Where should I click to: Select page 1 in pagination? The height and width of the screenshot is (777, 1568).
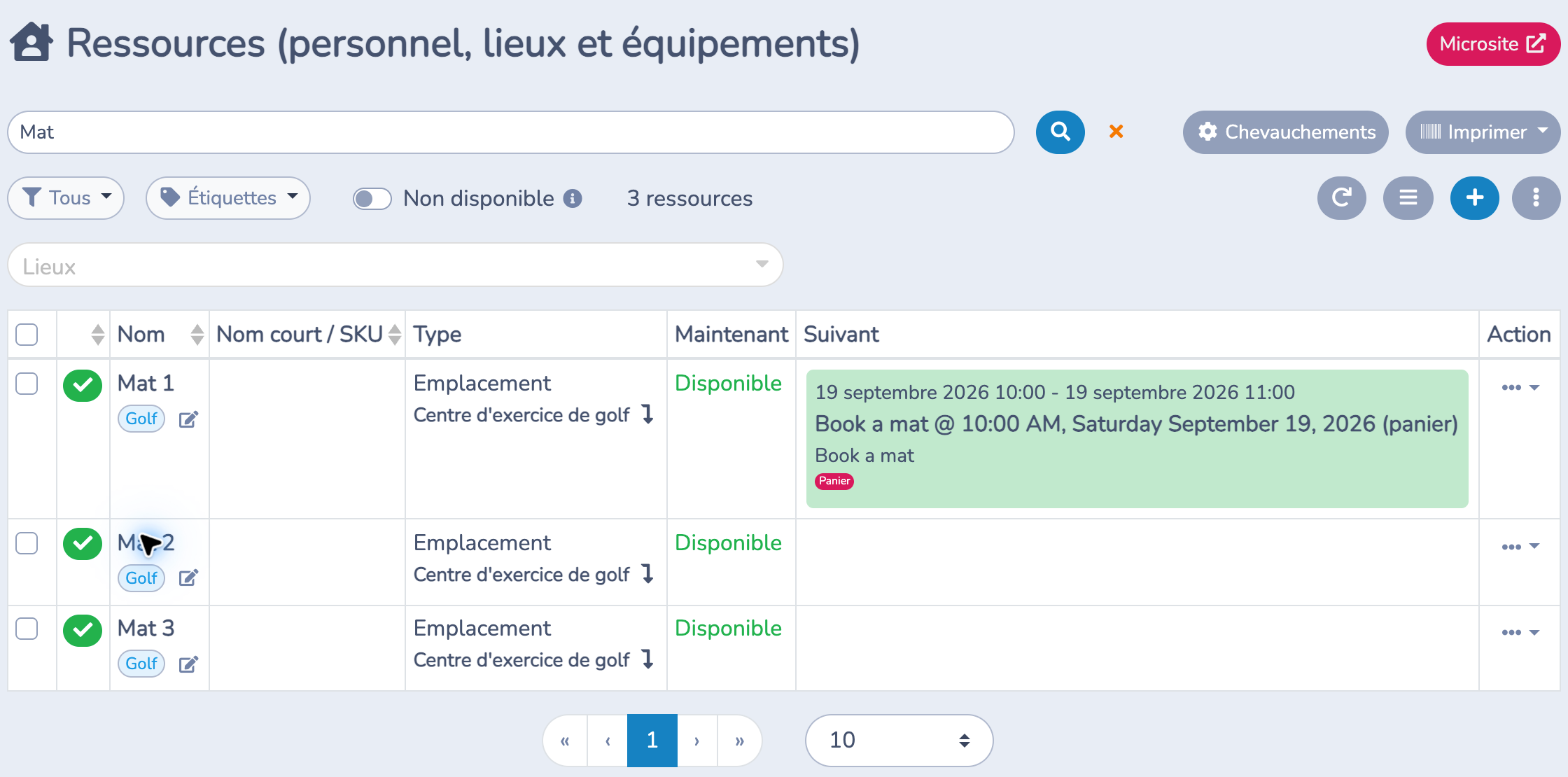[652, 741]
